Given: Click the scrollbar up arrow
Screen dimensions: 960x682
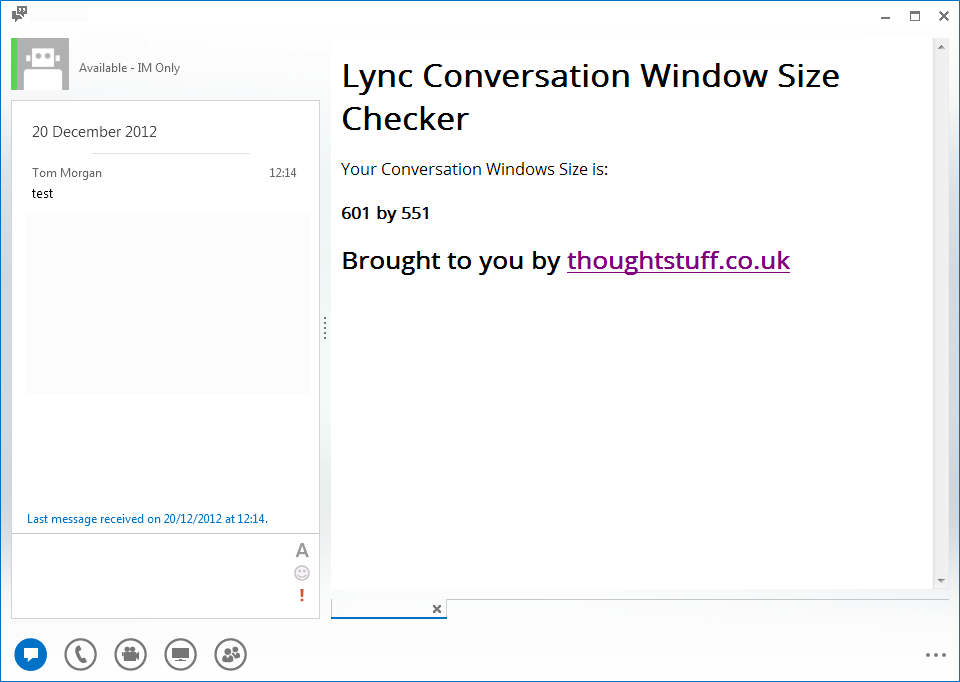Looking at the screenshot, I should coord(941,47).
